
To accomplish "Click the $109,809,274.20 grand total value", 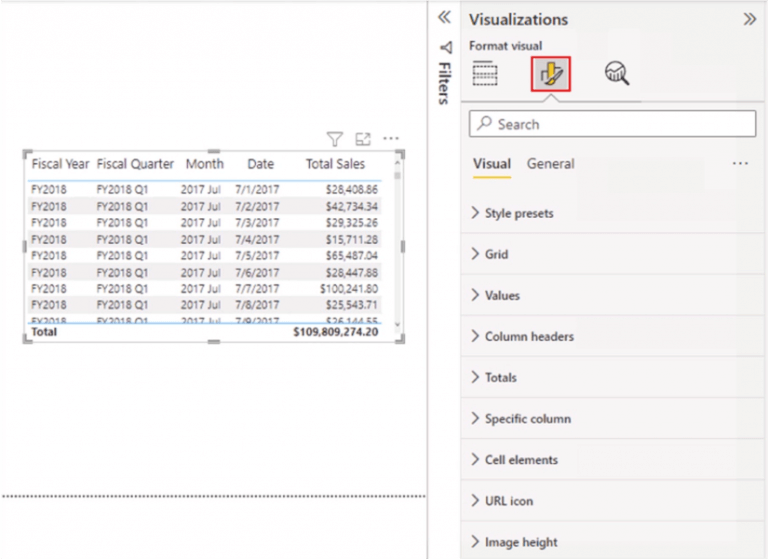I will (336, 332).
